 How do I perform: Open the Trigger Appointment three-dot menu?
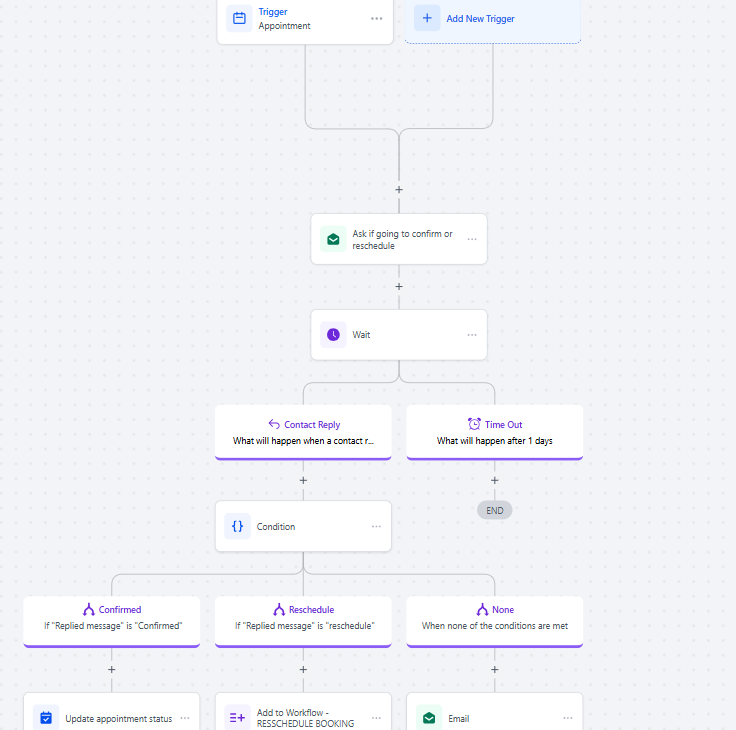click(x=376, y=19)
